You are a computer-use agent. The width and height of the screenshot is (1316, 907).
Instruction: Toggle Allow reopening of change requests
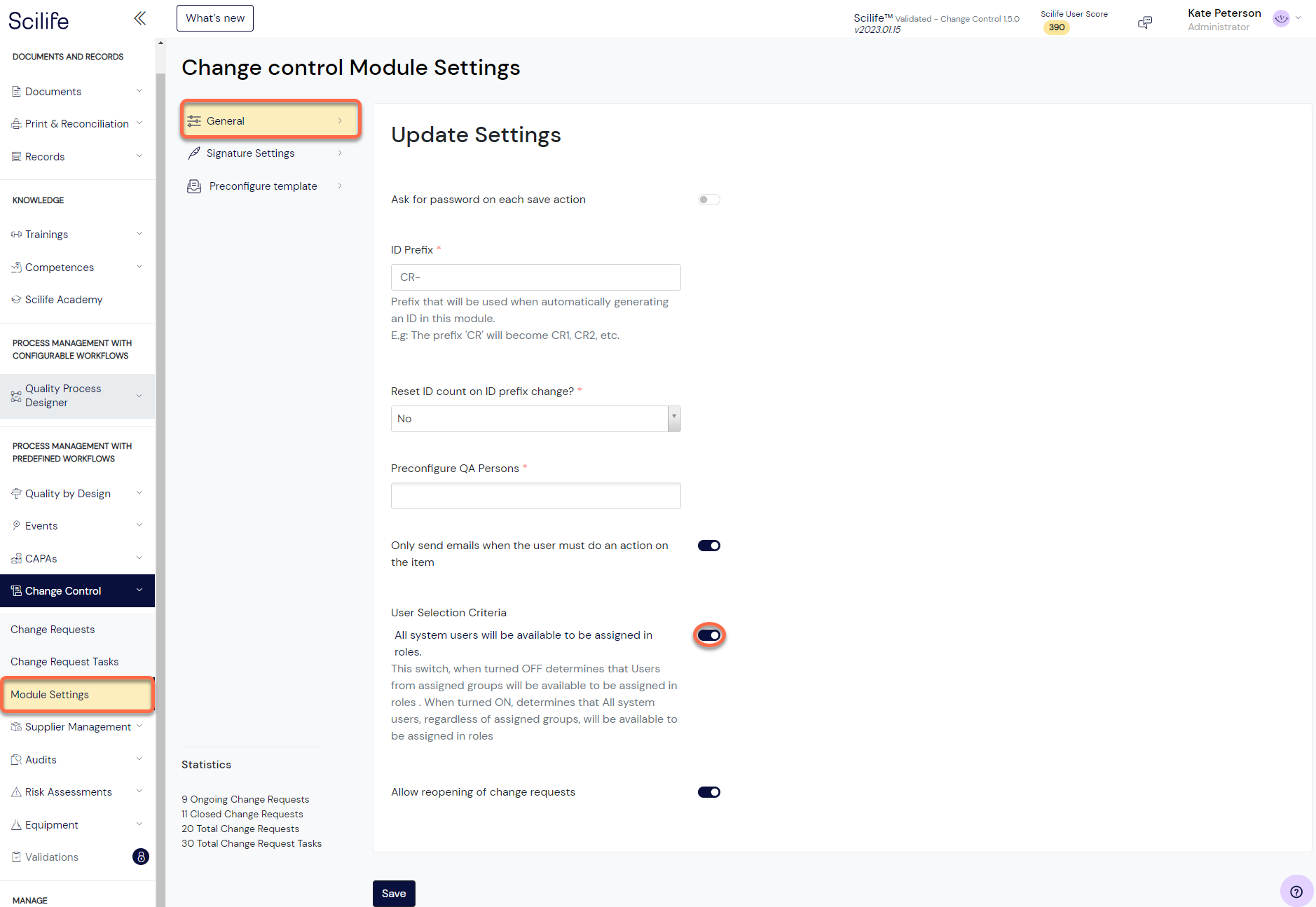tap(708, 792)
